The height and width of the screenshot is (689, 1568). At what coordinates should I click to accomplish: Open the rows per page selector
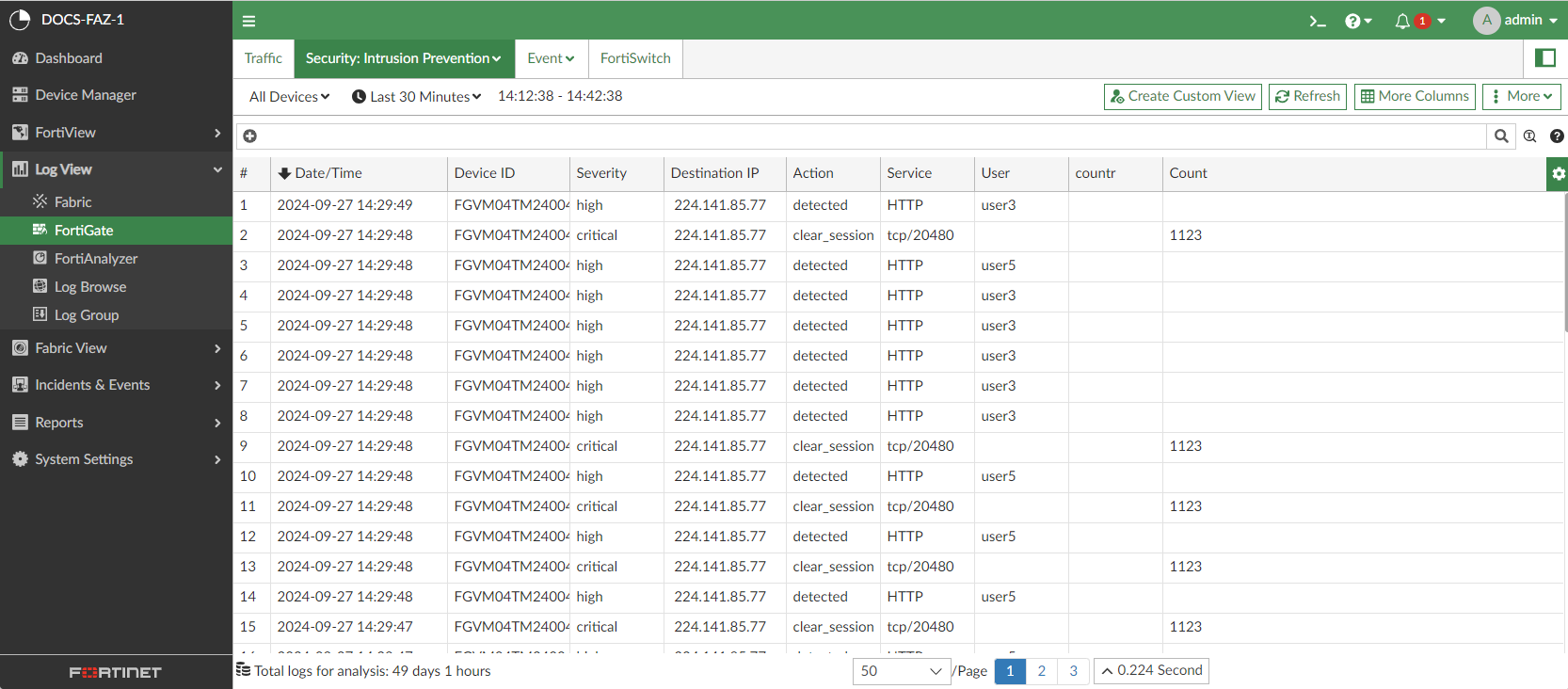click(900, 671)
